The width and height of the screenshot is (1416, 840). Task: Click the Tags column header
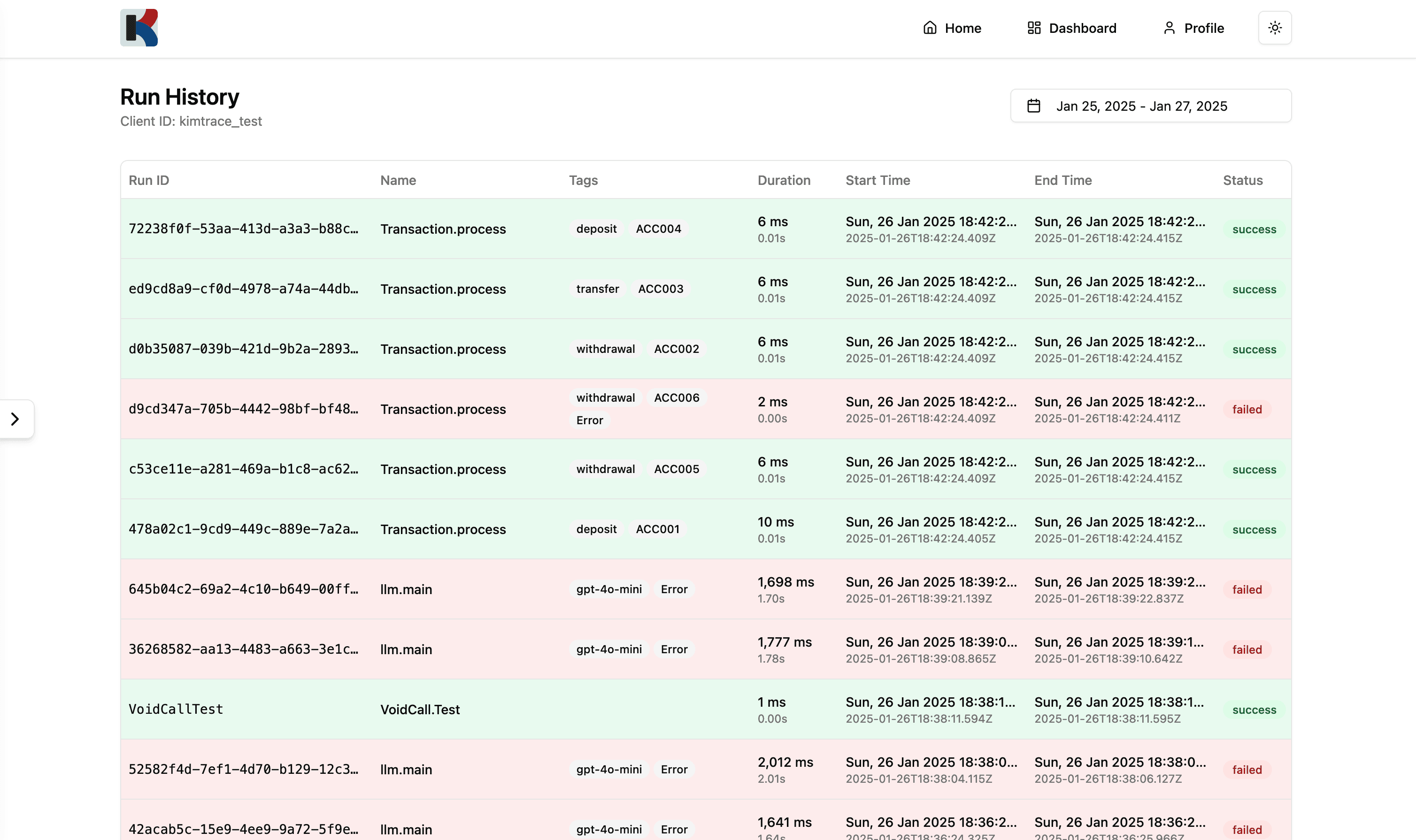[583, 180]
